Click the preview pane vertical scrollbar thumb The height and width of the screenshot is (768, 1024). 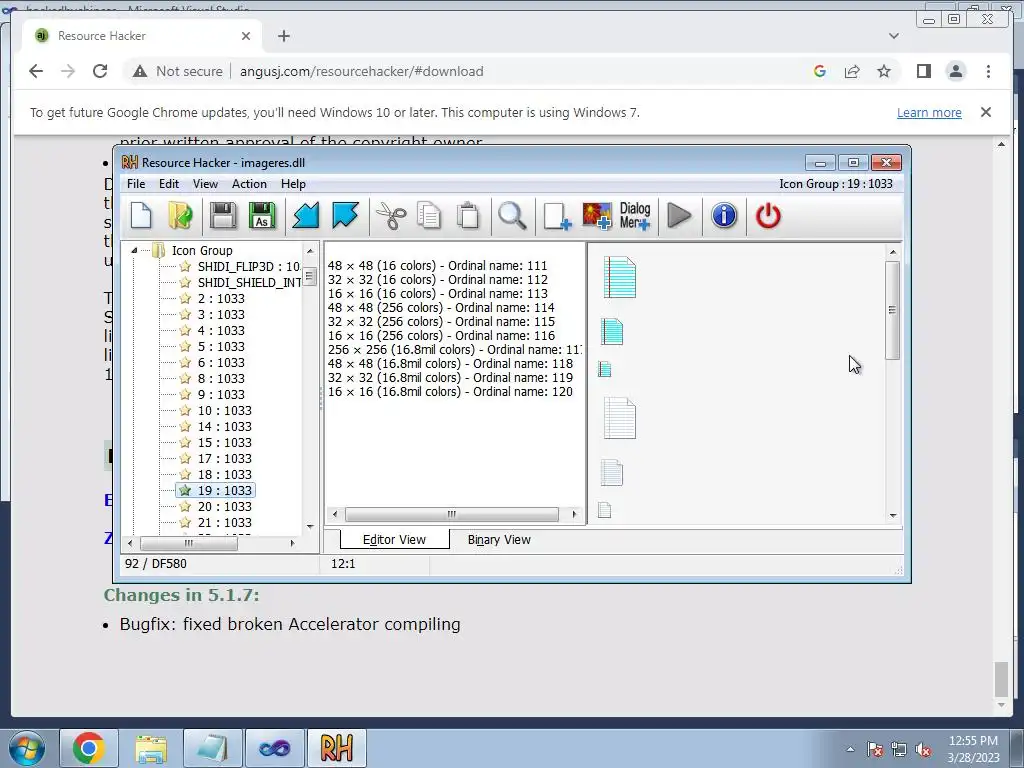pyautogui.click(x=893, y=310)
